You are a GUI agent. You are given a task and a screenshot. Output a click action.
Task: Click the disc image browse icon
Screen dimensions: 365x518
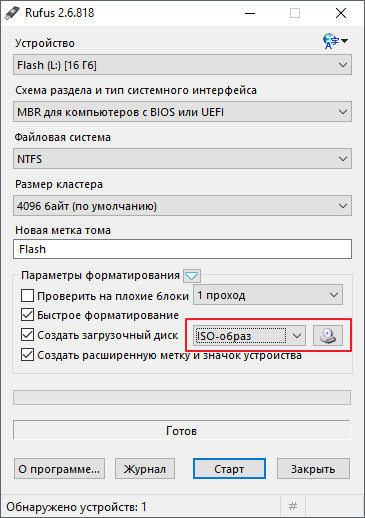click(x=328, y=336)
